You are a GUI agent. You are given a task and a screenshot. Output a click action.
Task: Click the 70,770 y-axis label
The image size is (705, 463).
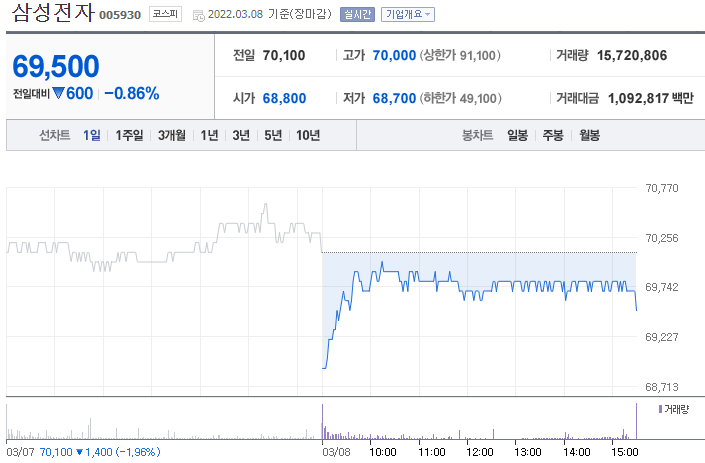pyautogui.click(x=662, y=188)
